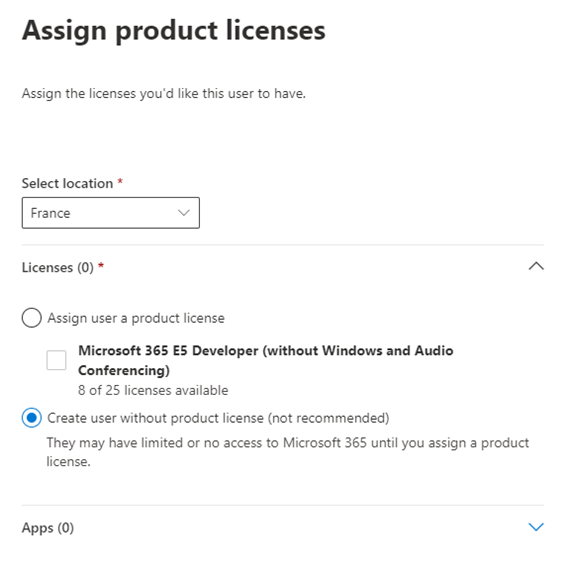The height and width of the screenshot is (576, 570).
Task: Click the limited access warning description text
Action: click(x=288, y=452)
